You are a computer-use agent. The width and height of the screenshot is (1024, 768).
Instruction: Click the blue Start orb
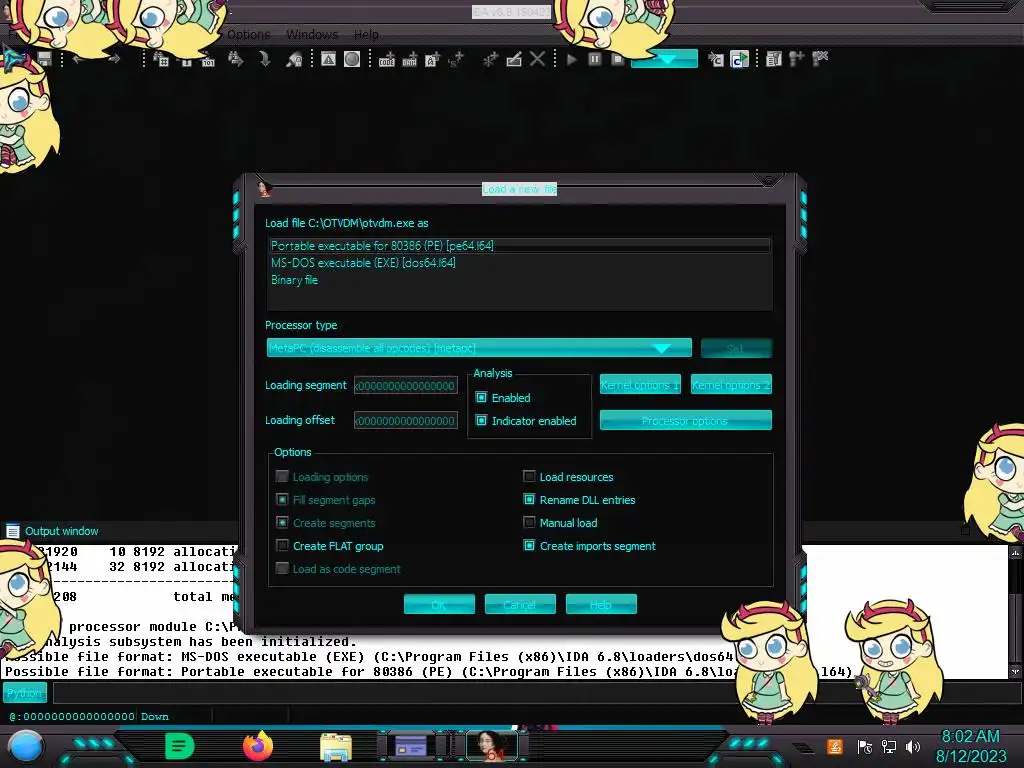[x=26, y=748]
